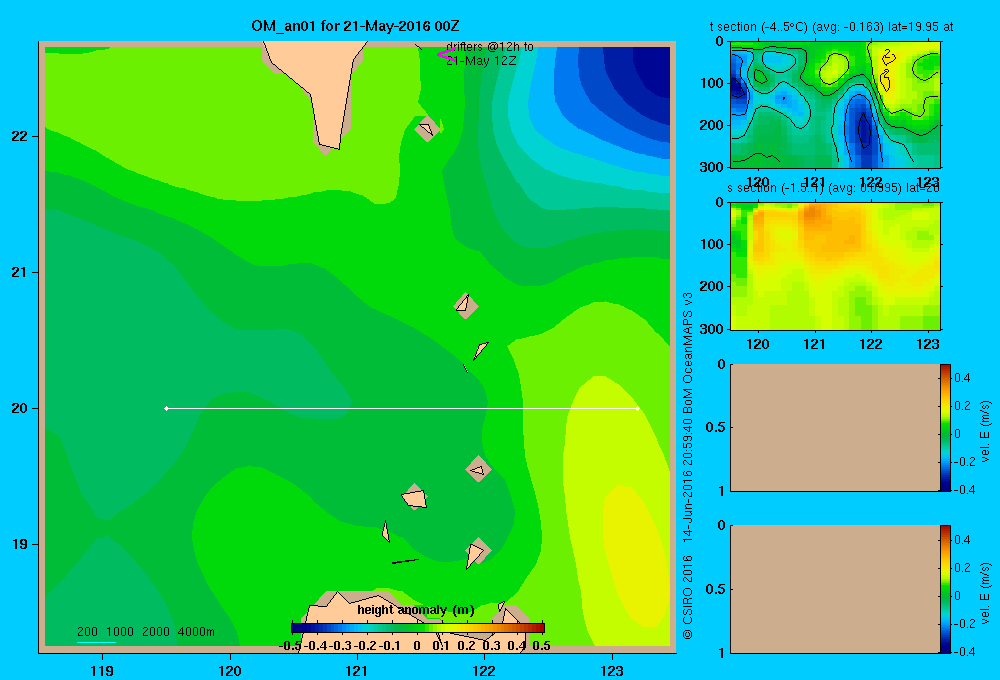Open the salinity section plot

[835, 266]
